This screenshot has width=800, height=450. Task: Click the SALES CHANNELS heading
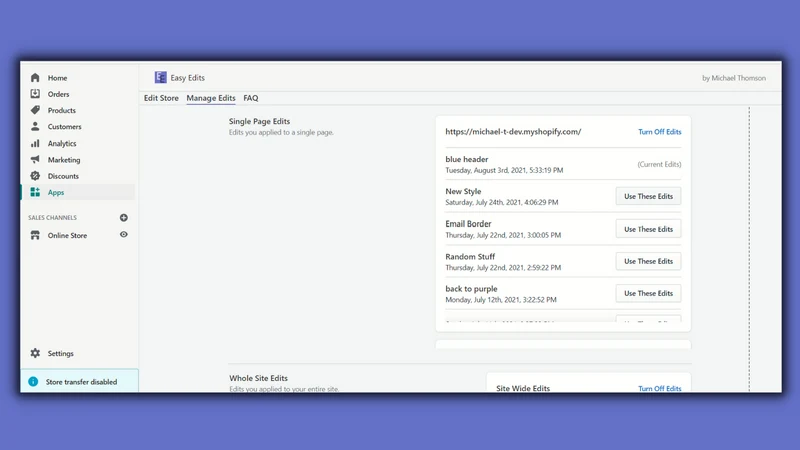point(52,218)
